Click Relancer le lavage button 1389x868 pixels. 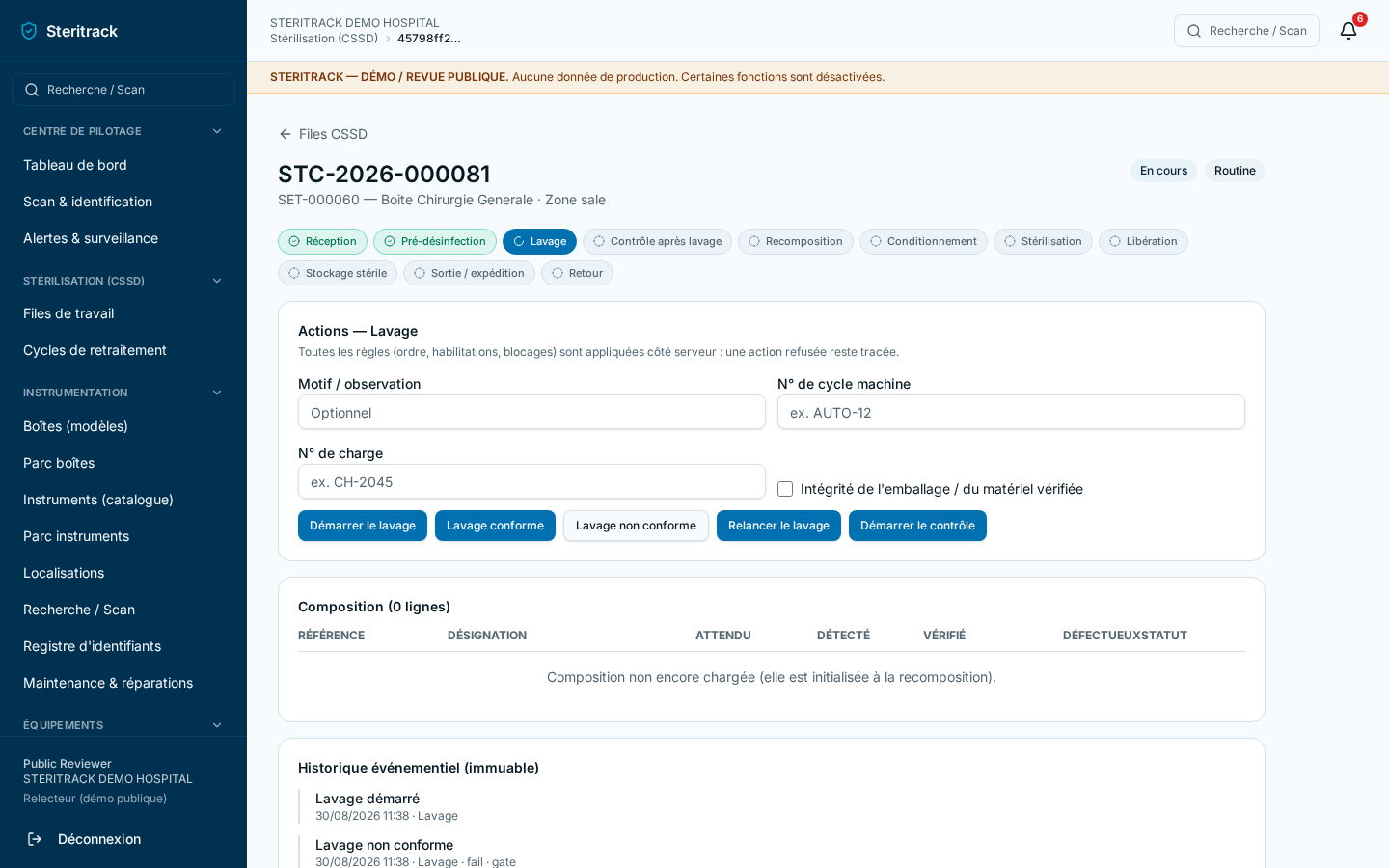click(778, 526)
